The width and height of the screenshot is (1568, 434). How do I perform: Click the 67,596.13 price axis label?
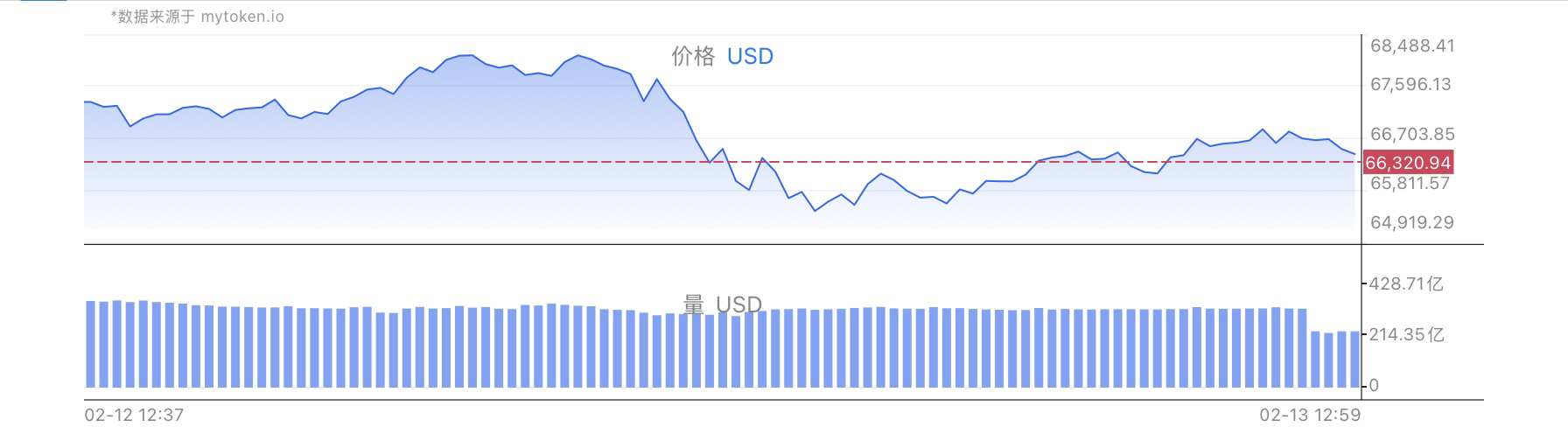pos(1410,85)
